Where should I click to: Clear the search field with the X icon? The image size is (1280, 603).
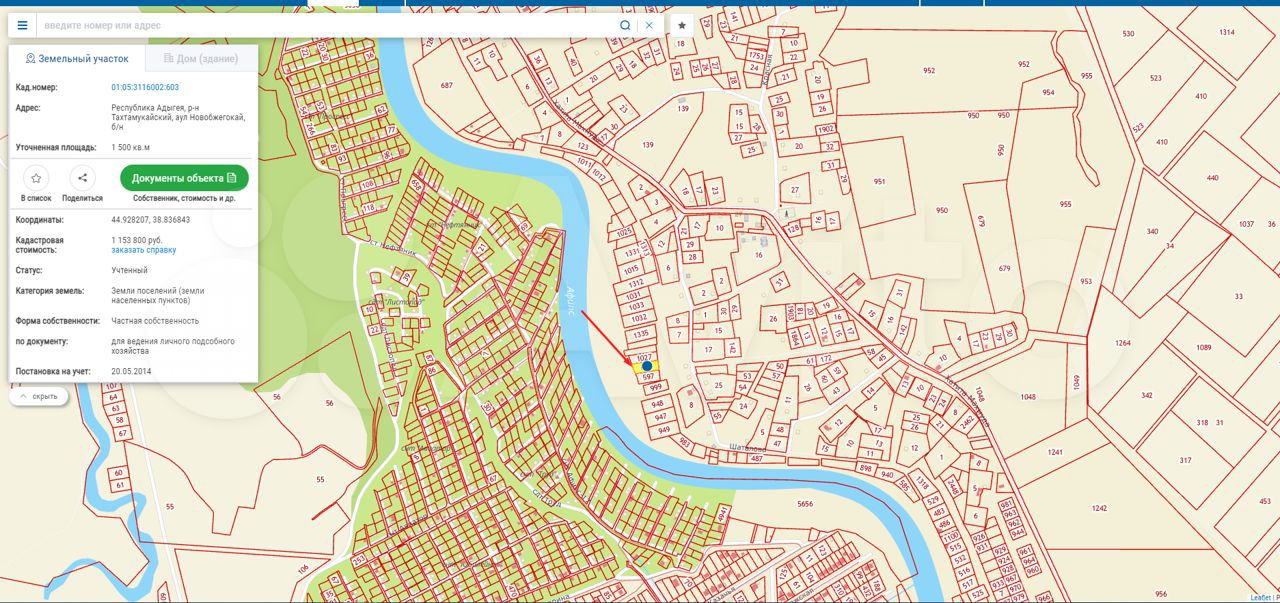[x=649, y=25]
